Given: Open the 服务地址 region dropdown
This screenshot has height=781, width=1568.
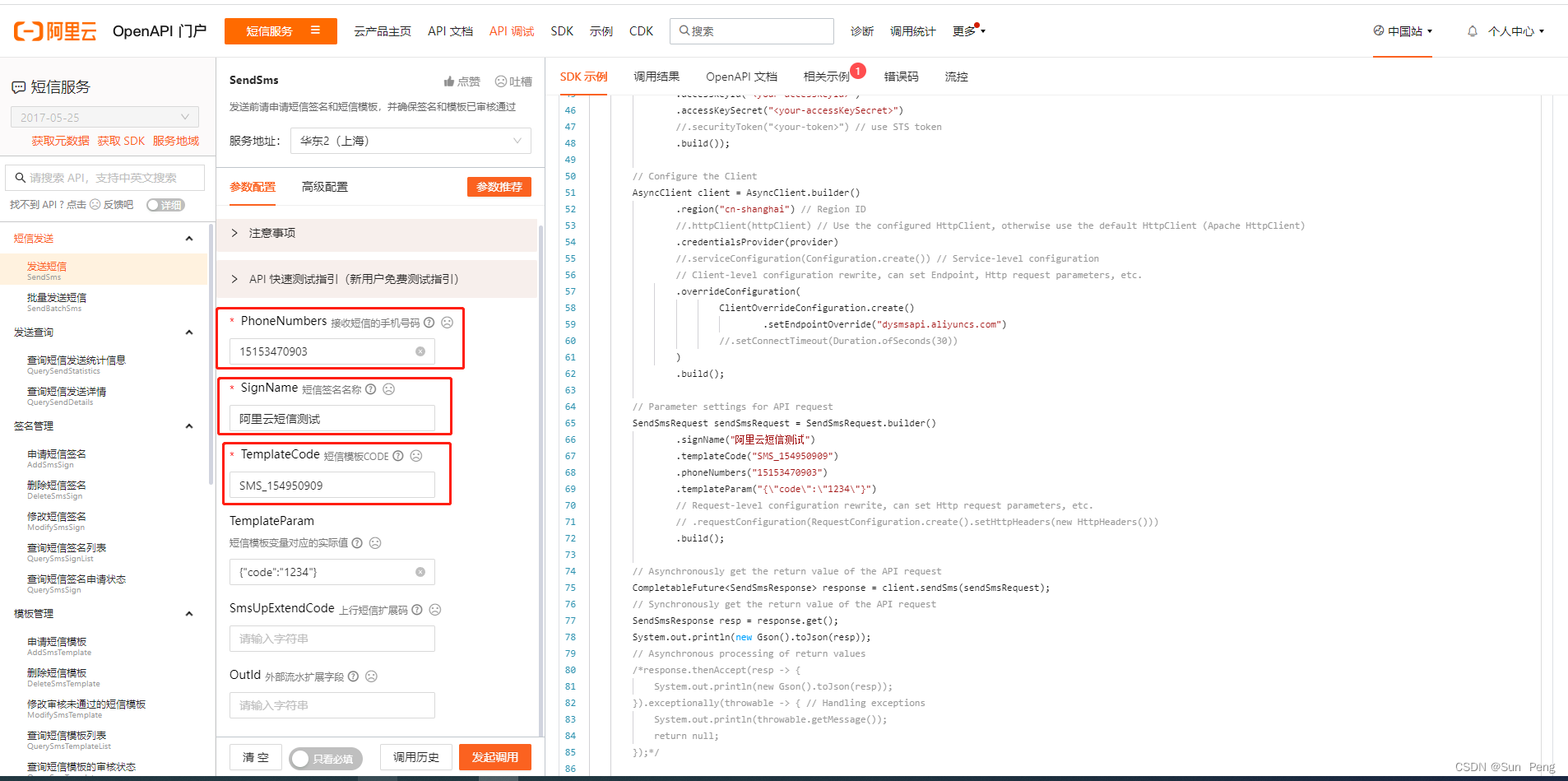Looking at the screenshot, I should tap(411, 141).
